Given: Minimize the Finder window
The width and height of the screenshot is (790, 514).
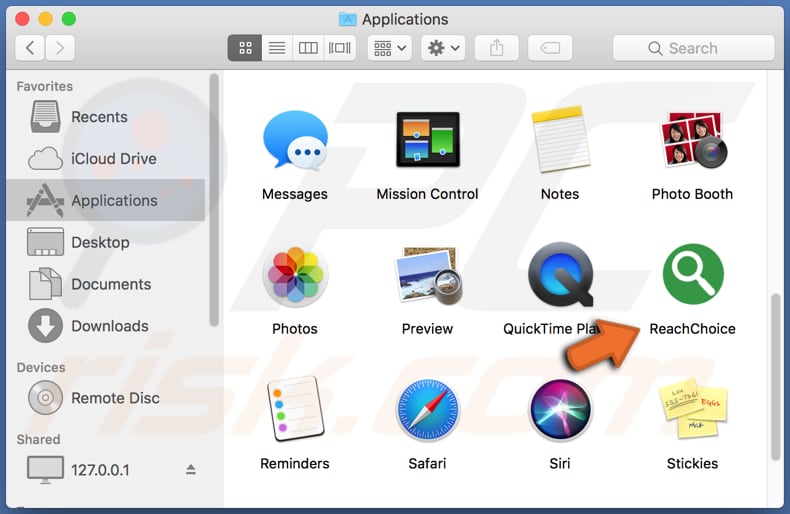Looking at the screenshot, I should tap(46, 19).
